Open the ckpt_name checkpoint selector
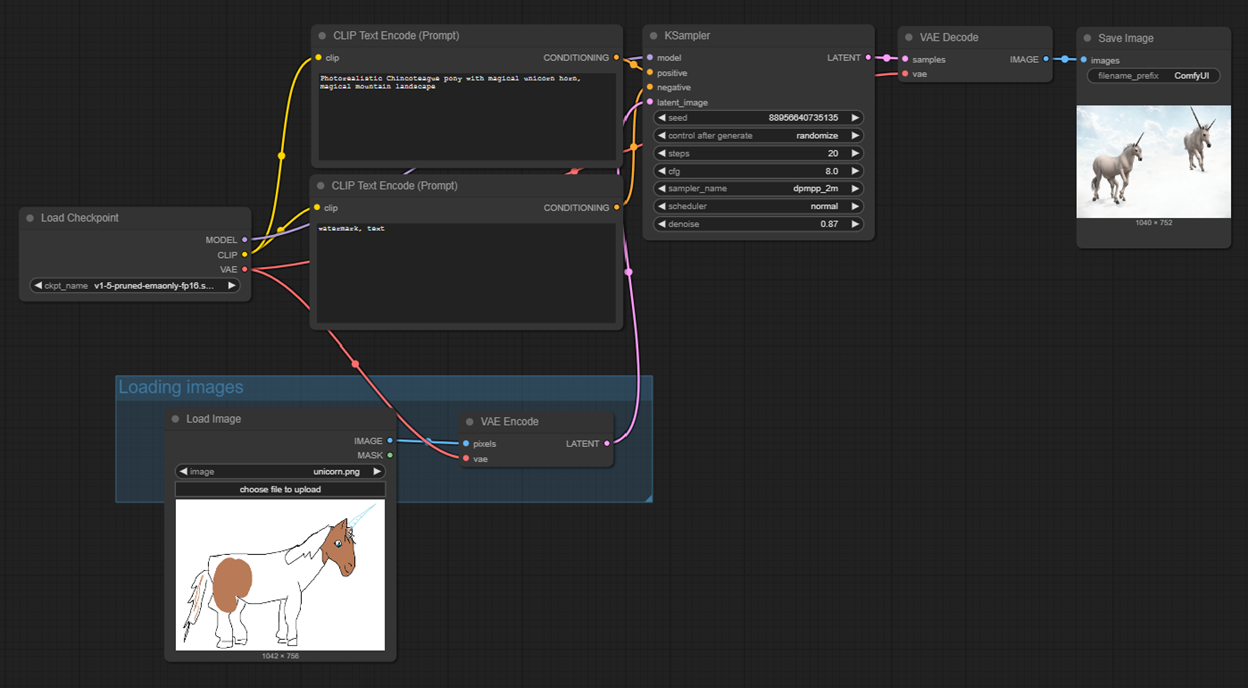 (x=135, y=286)
